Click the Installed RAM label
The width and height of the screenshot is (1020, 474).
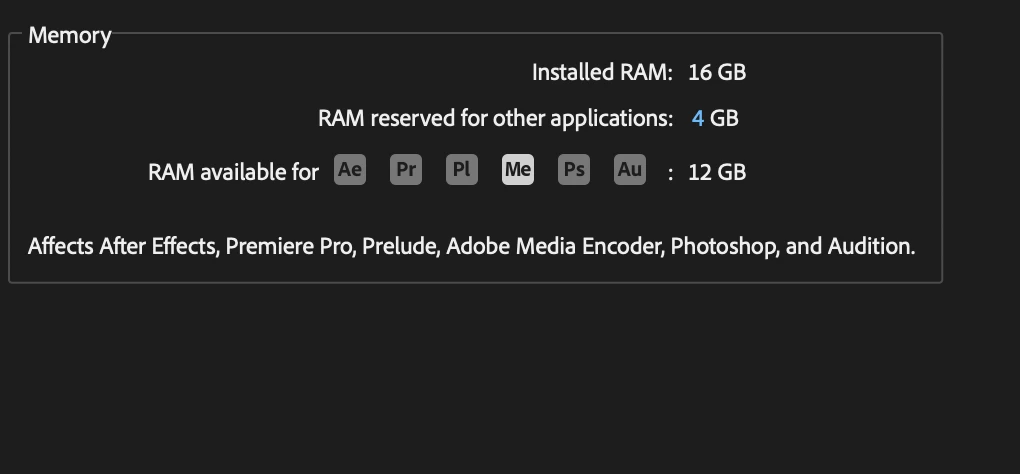[602, 72]
